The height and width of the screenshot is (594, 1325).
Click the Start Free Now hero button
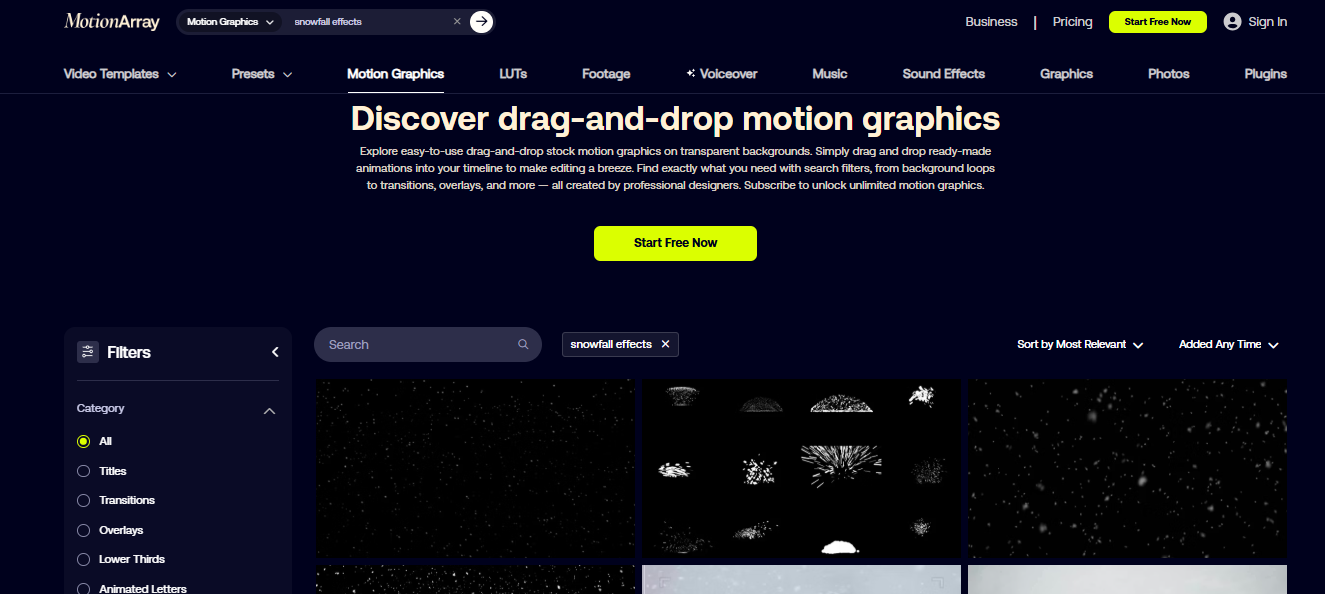tap(675, 243)
